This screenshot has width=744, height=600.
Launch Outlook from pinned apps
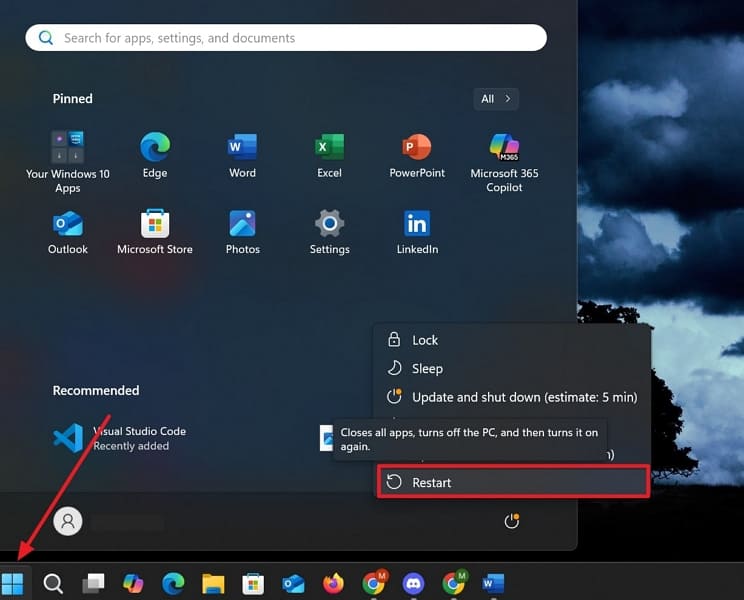(67, 232)
